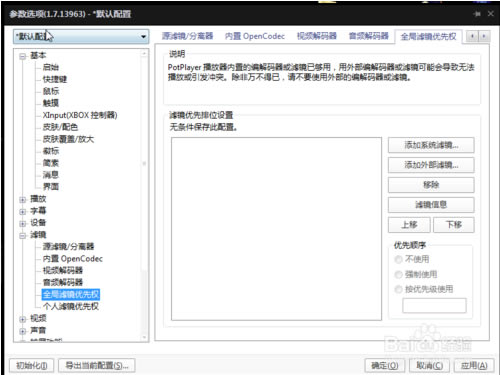Select 视频解码器 tree item
The height and width of the screenshot is (375, 500).
click(63, 270)
